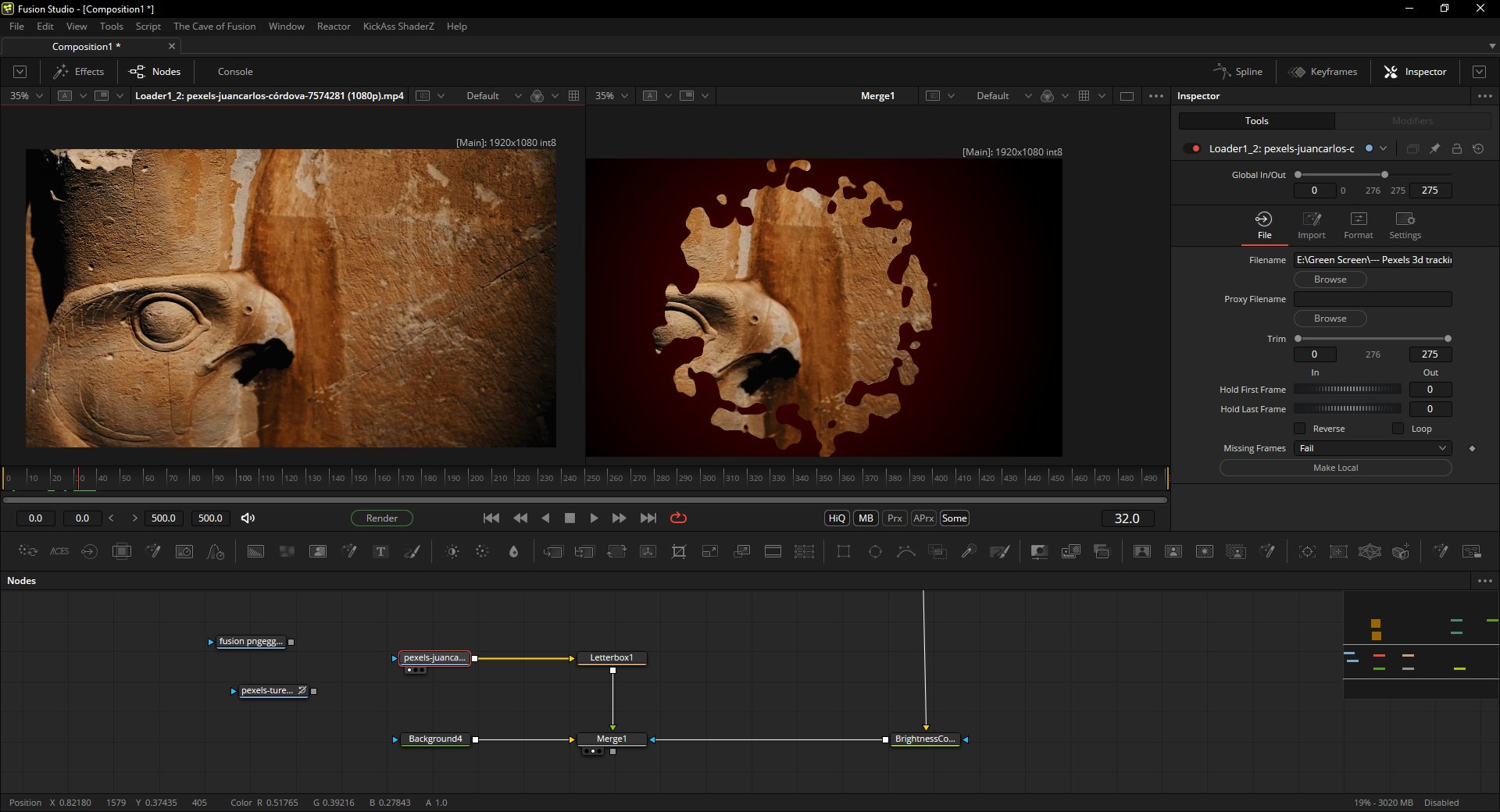
Task: Open the Reactor menu
Action: (x=334, y=27)
